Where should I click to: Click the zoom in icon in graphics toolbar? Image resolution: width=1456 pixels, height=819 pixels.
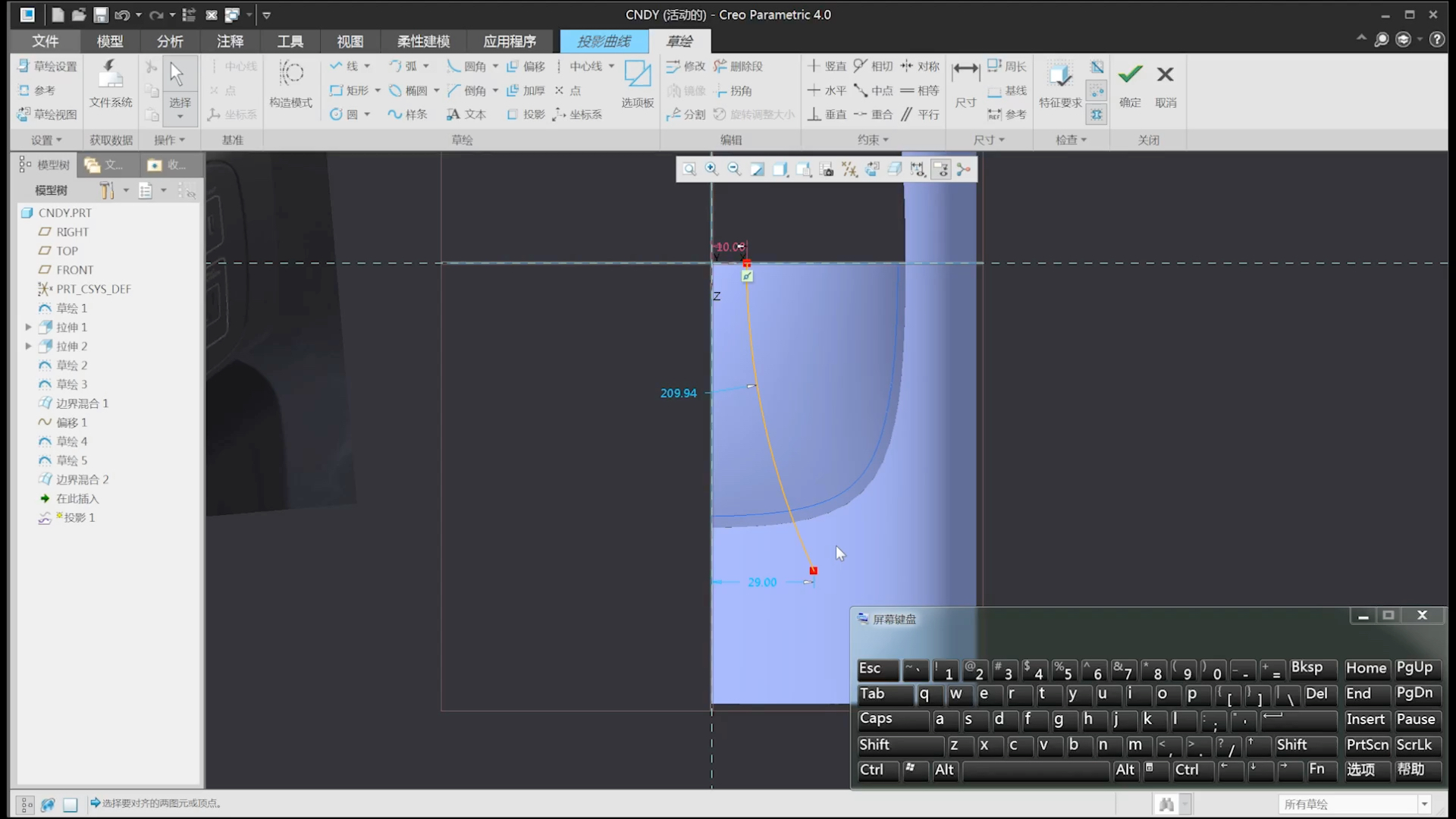pyautogui.click(x=711, y=169)
